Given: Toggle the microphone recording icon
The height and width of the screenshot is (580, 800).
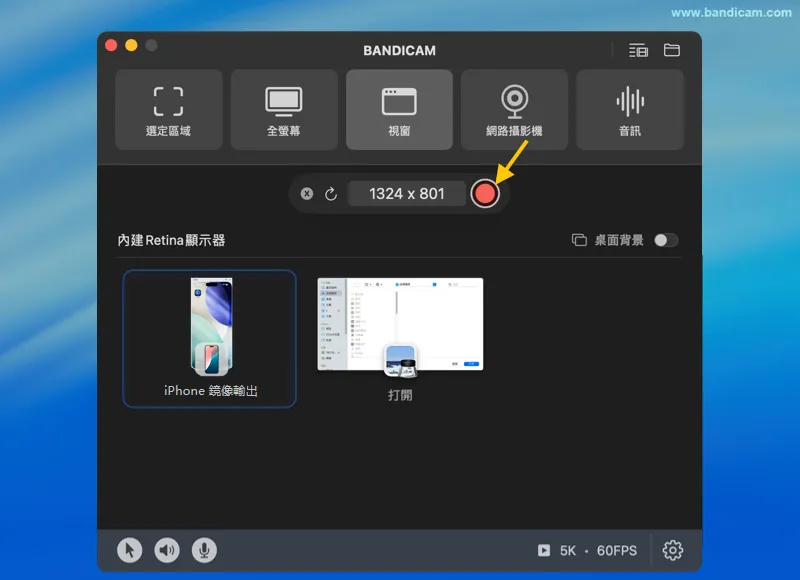Looking at the screenshot, I should 204,550.
